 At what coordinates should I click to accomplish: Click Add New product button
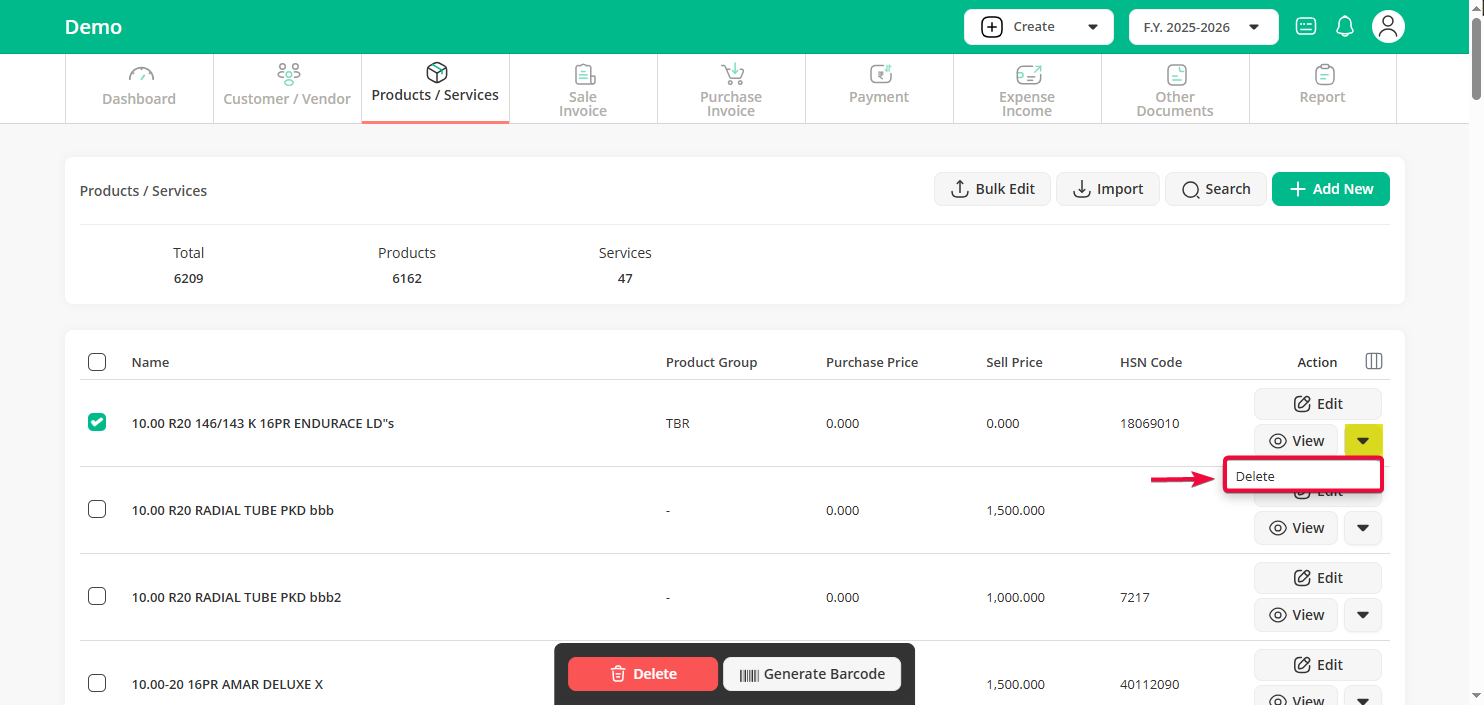pyautogui.click(x=1331, y=189)
